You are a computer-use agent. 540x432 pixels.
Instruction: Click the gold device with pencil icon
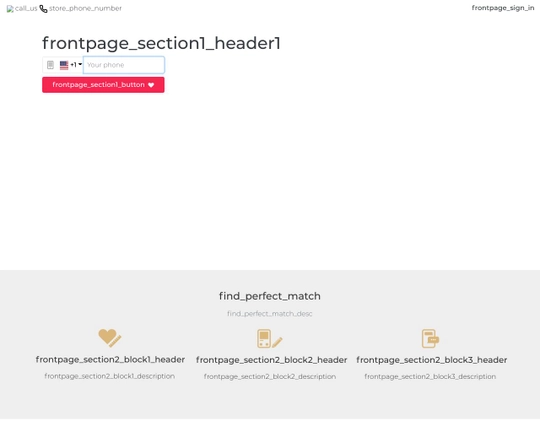[270, 338]
